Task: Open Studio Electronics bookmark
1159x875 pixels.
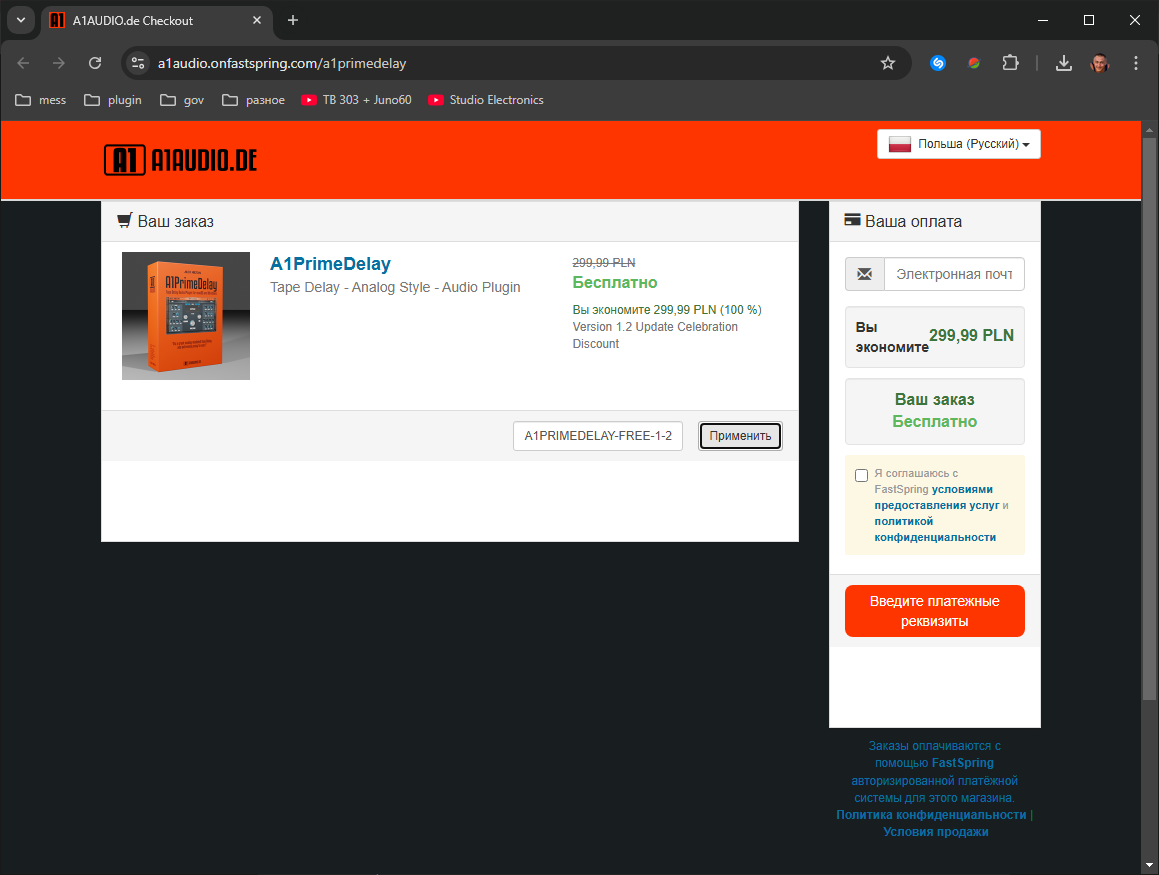Action: [486, 100]
